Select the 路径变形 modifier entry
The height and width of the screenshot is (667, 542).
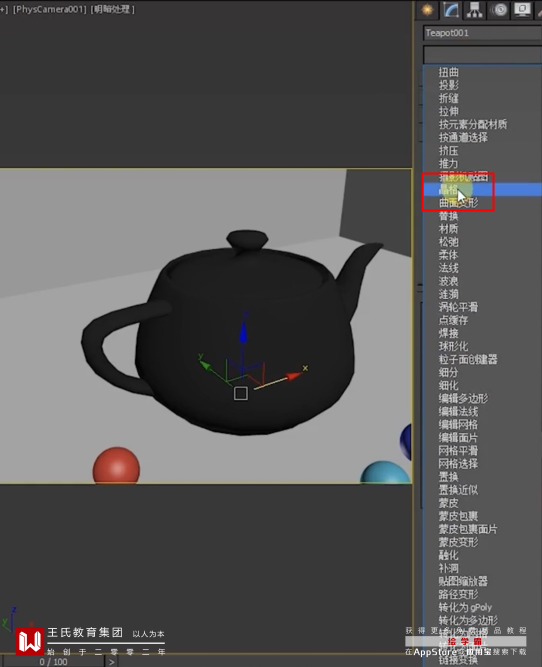point(458,594)
